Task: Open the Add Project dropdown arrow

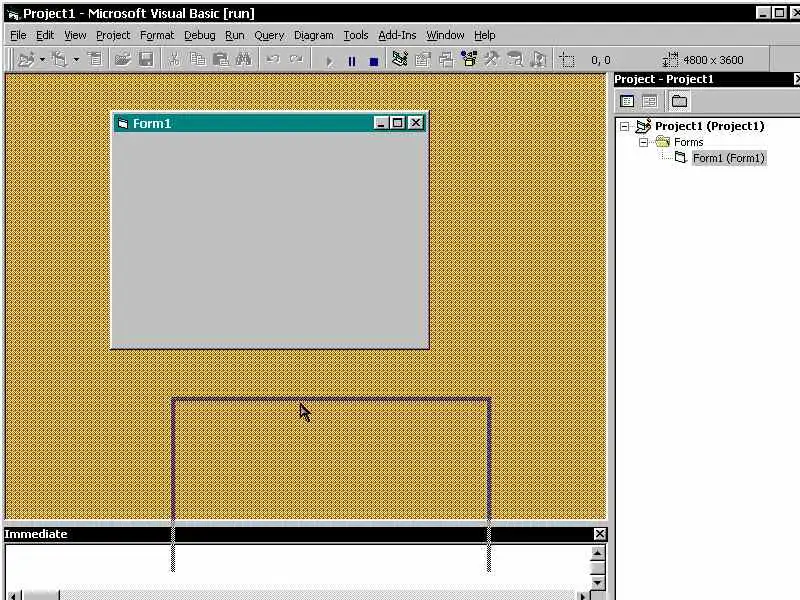Action: [x=42, y=60]
